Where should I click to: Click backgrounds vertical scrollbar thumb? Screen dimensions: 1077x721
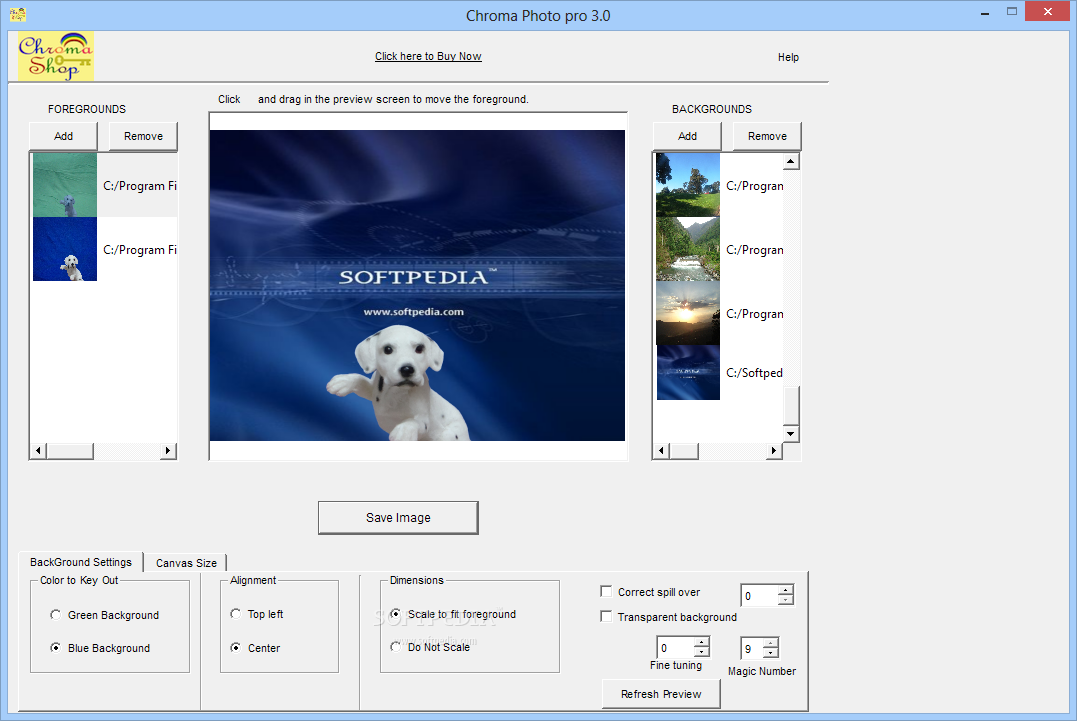coord(791,406)
